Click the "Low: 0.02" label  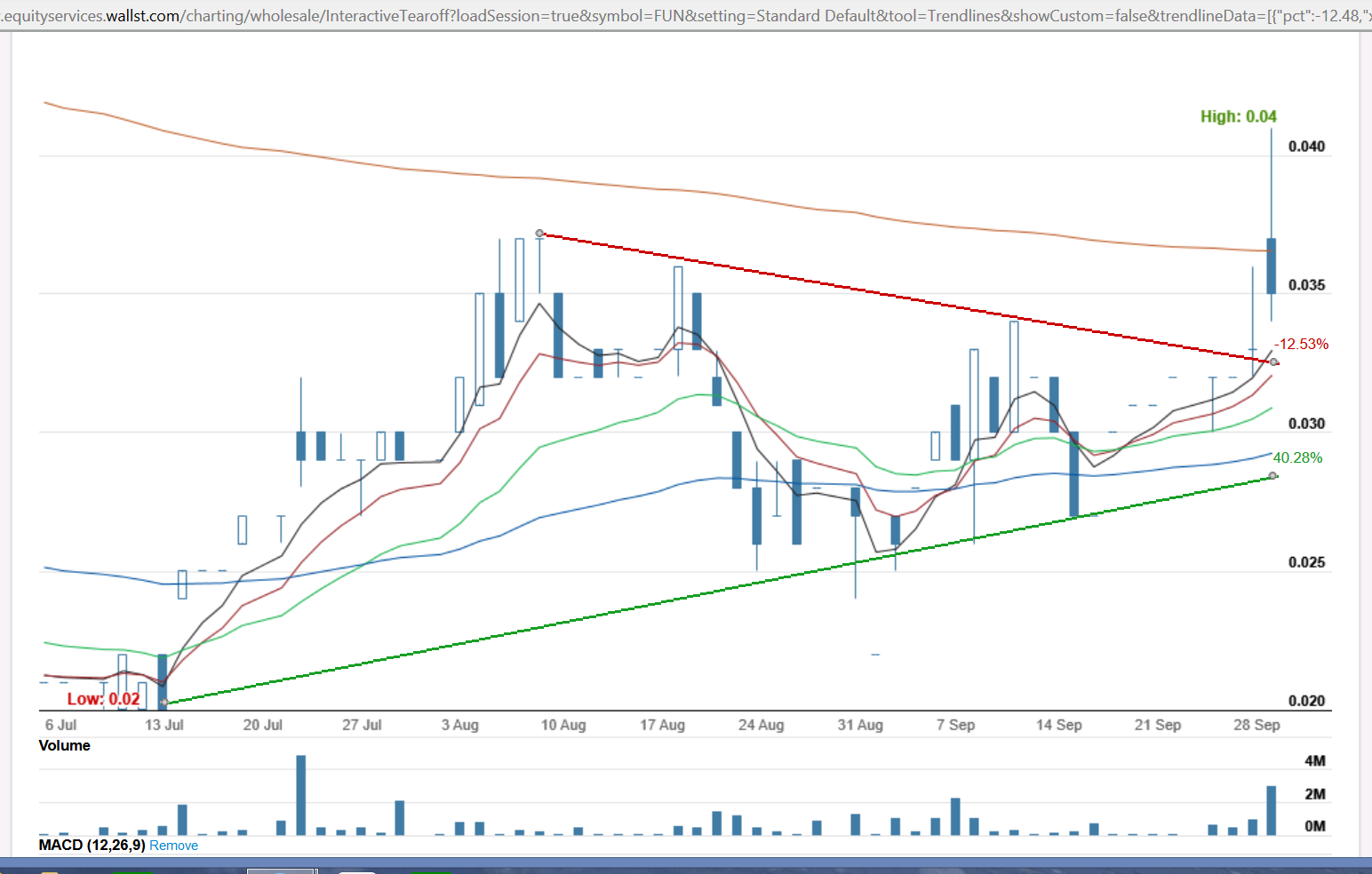click(x=103, y=699)
